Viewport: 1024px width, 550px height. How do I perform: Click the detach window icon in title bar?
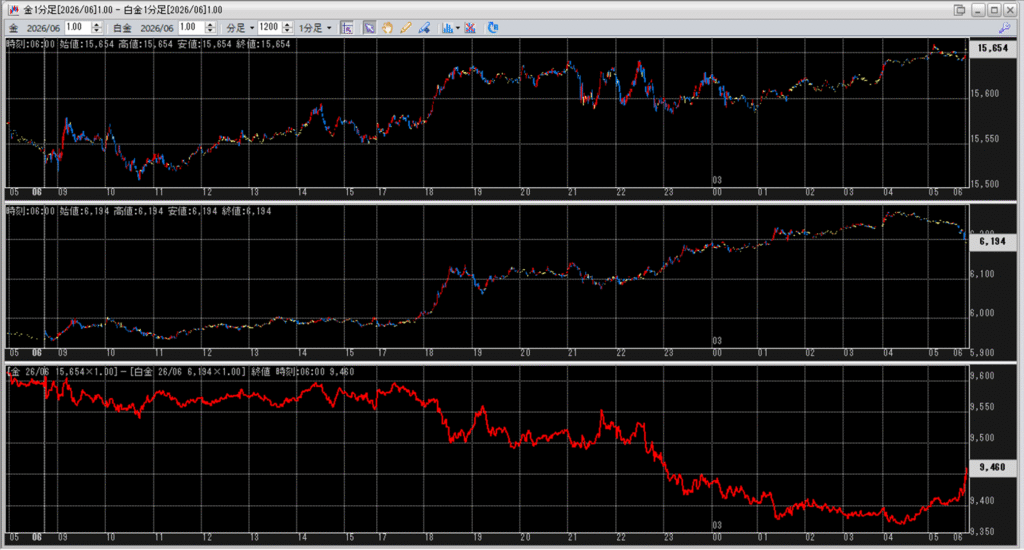[x=960, y=9]
